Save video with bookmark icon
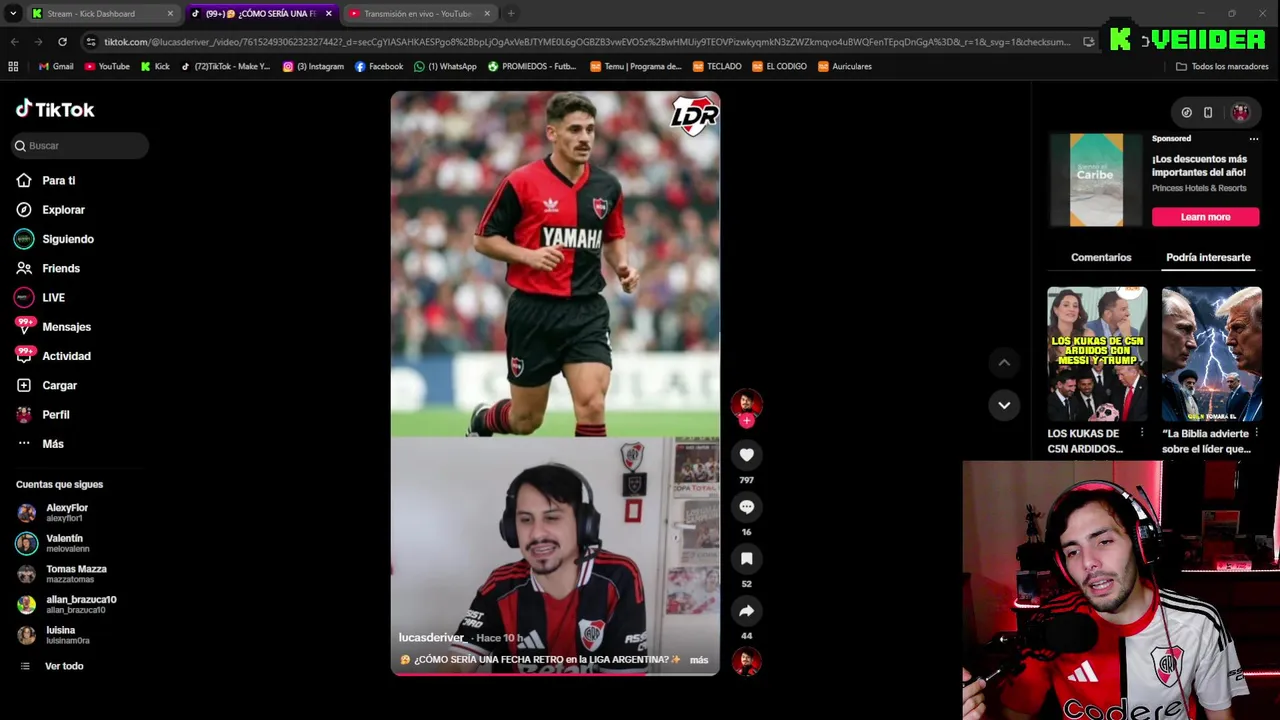 tap(746, 559)
